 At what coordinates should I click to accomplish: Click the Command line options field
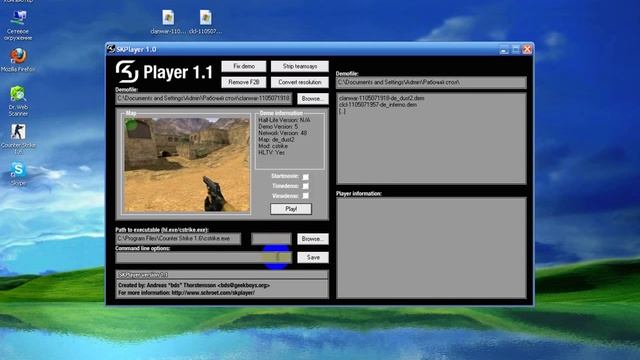[x=204, y=257]
